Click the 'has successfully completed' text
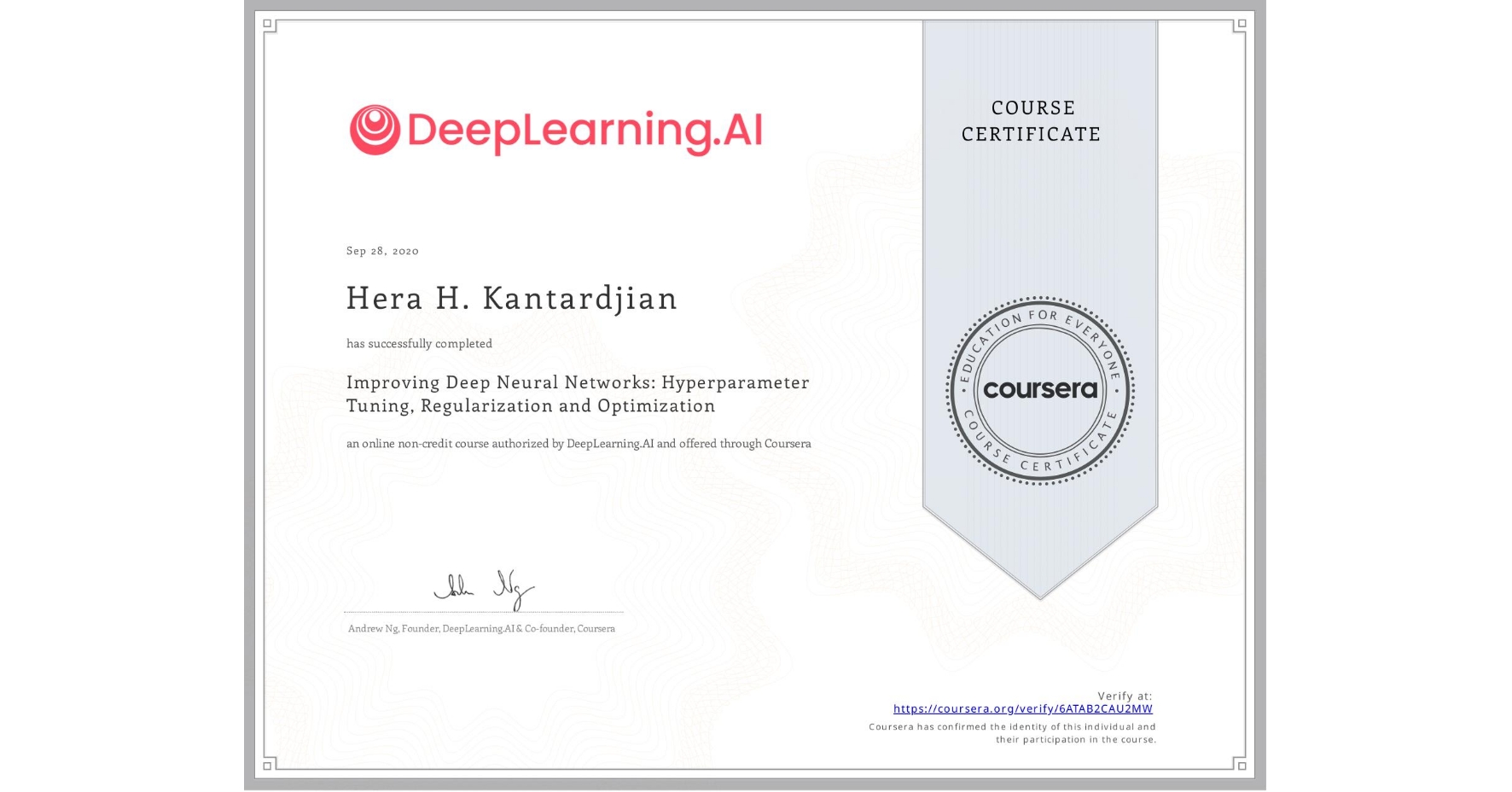1512x792 pixels. point(419,343)
